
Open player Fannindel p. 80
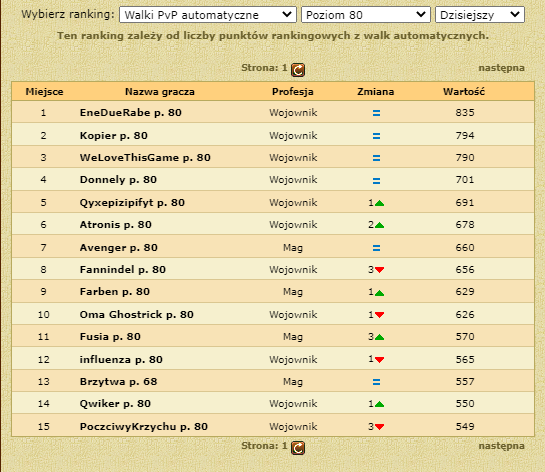[x=123, y=269]
